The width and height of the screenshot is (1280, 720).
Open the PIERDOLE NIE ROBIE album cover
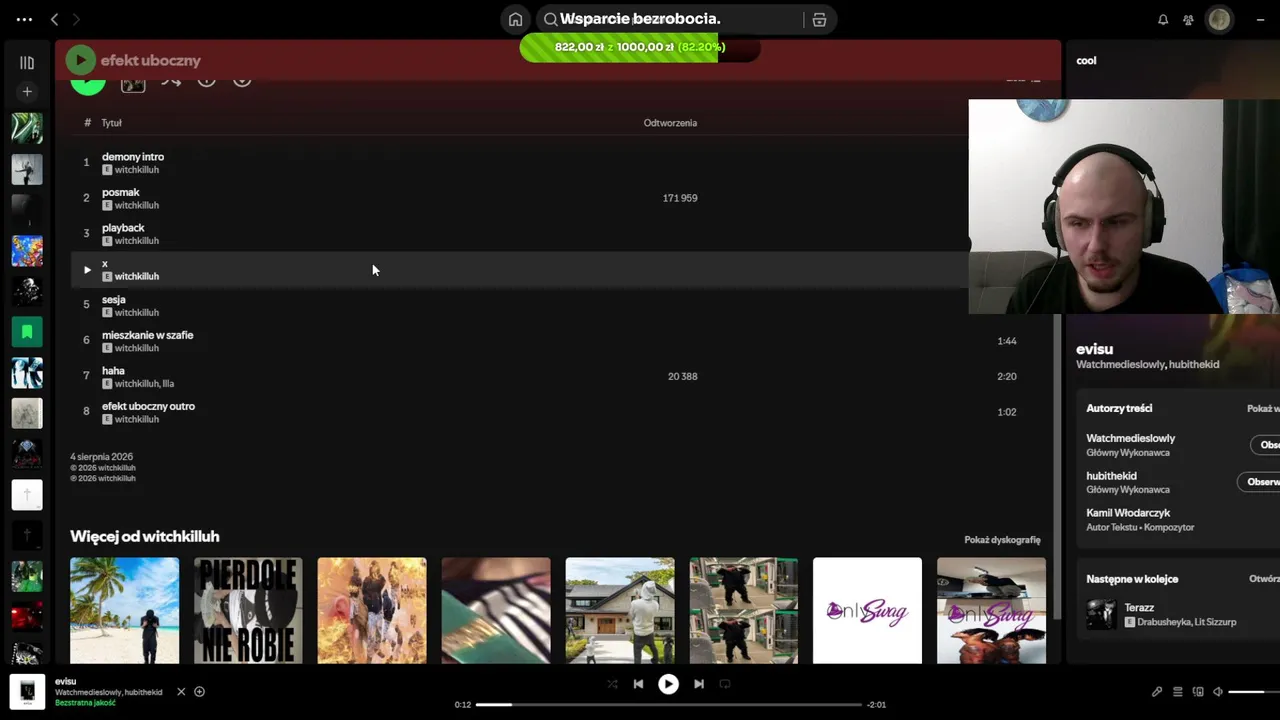pos(248,611)
